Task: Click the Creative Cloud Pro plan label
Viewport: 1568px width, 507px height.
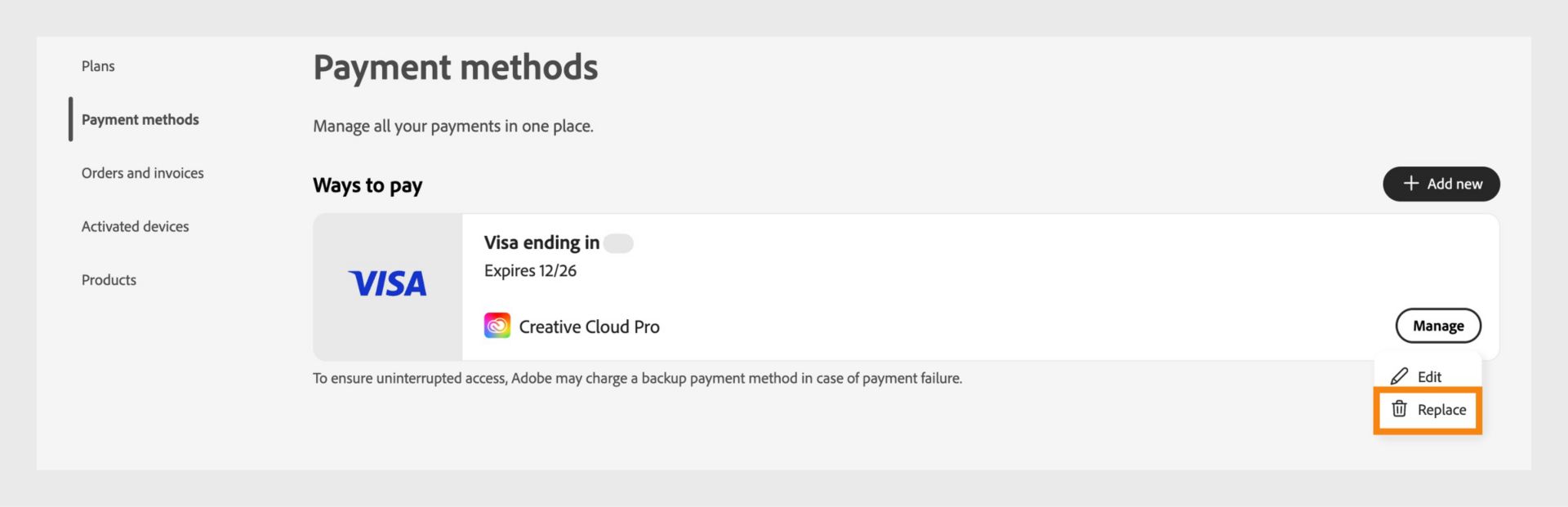Action: [x=589, y=327]
